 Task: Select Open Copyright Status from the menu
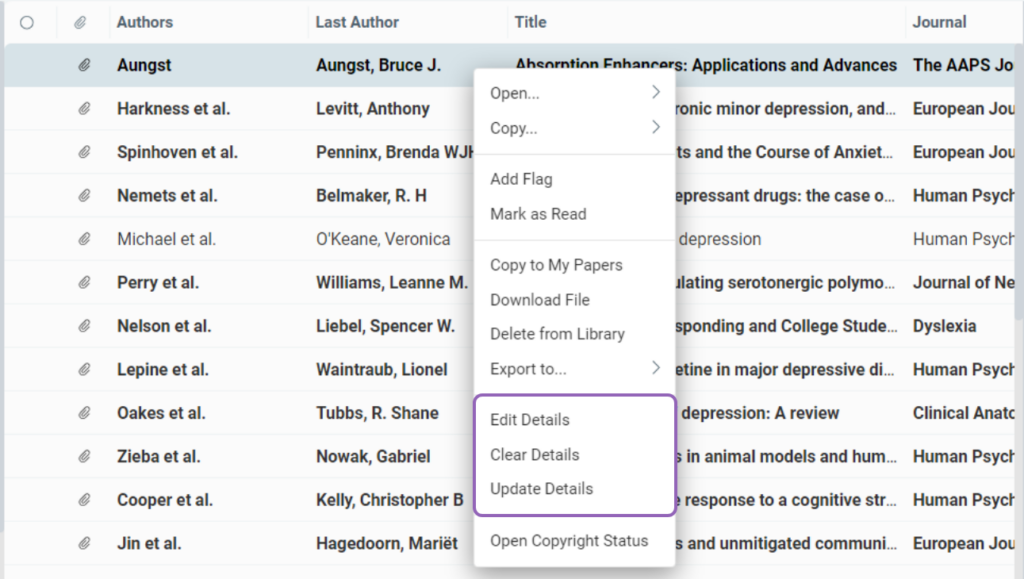pos(568,540)
